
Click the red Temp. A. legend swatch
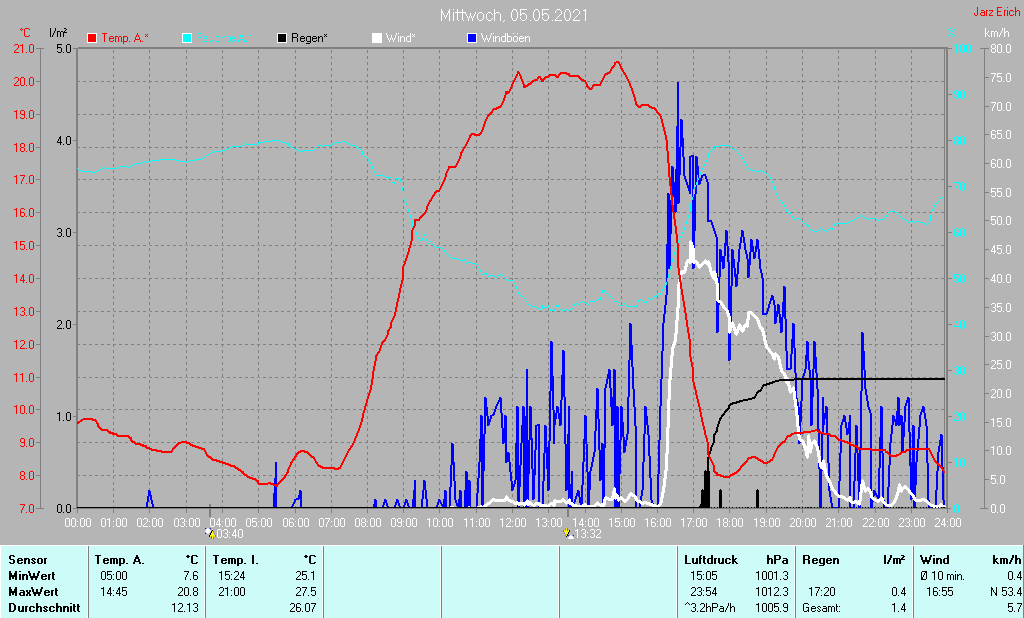(x=92, y=39)
